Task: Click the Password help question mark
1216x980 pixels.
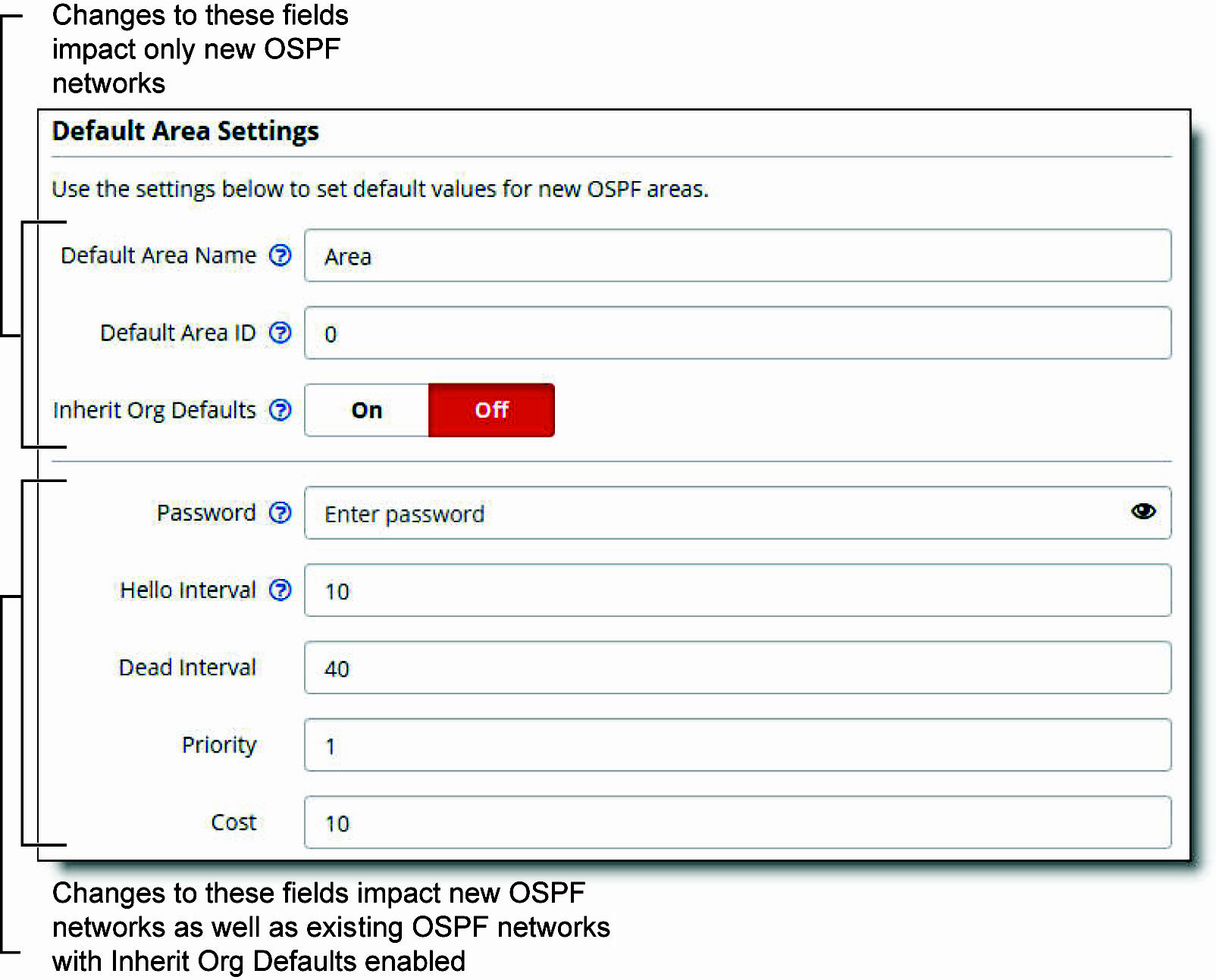Action: (280, 513)
